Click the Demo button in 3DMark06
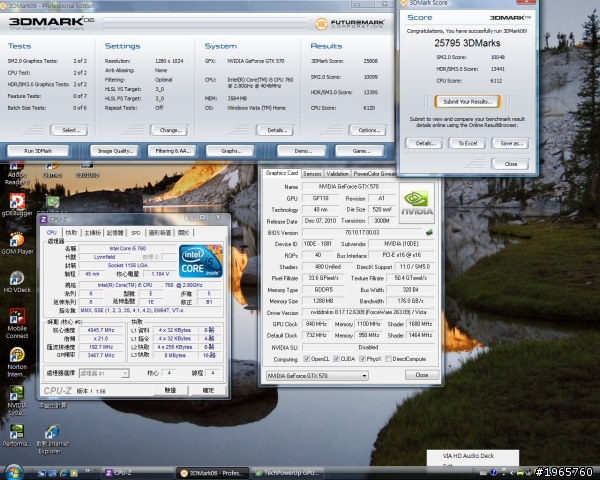 coord(302,151)
